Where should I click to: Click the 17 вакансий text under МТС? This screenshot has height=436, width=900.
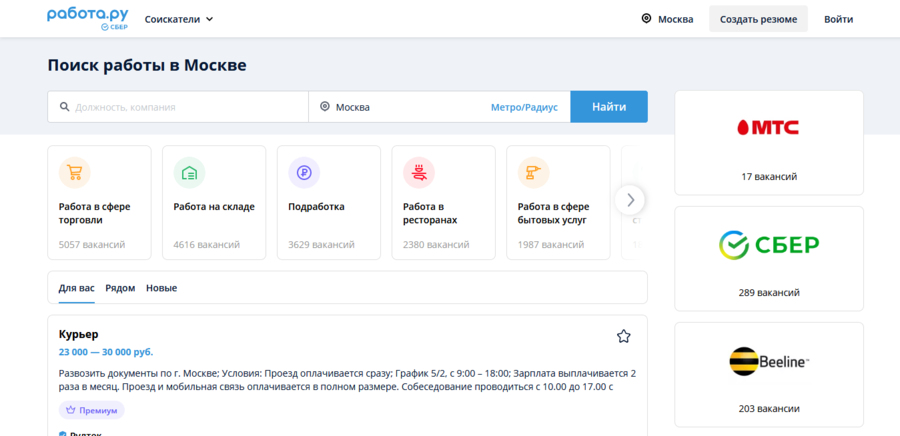click(769, 177)
